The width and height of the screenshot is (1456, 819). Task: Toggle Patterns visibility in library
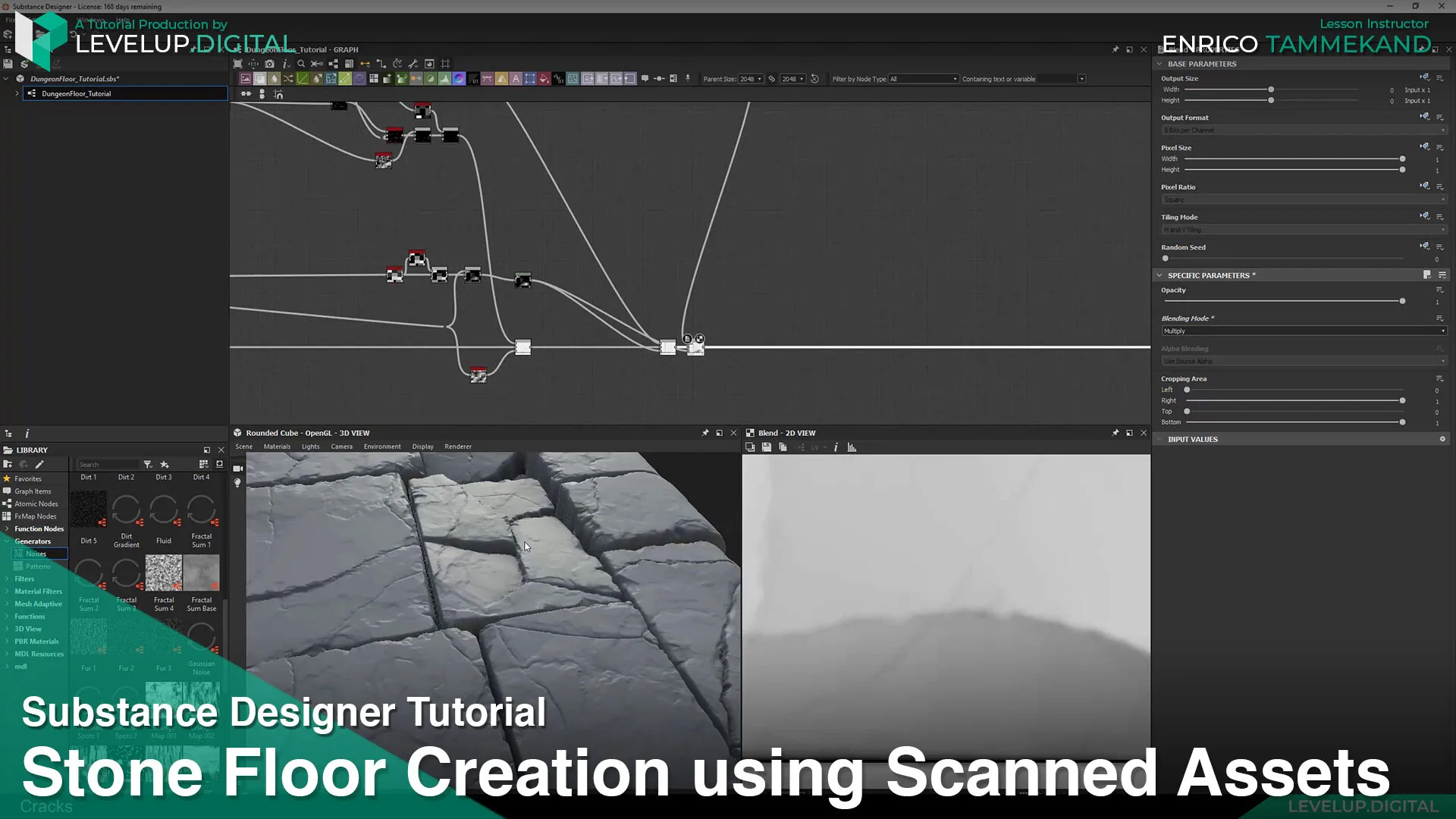(x=37, y=566)
